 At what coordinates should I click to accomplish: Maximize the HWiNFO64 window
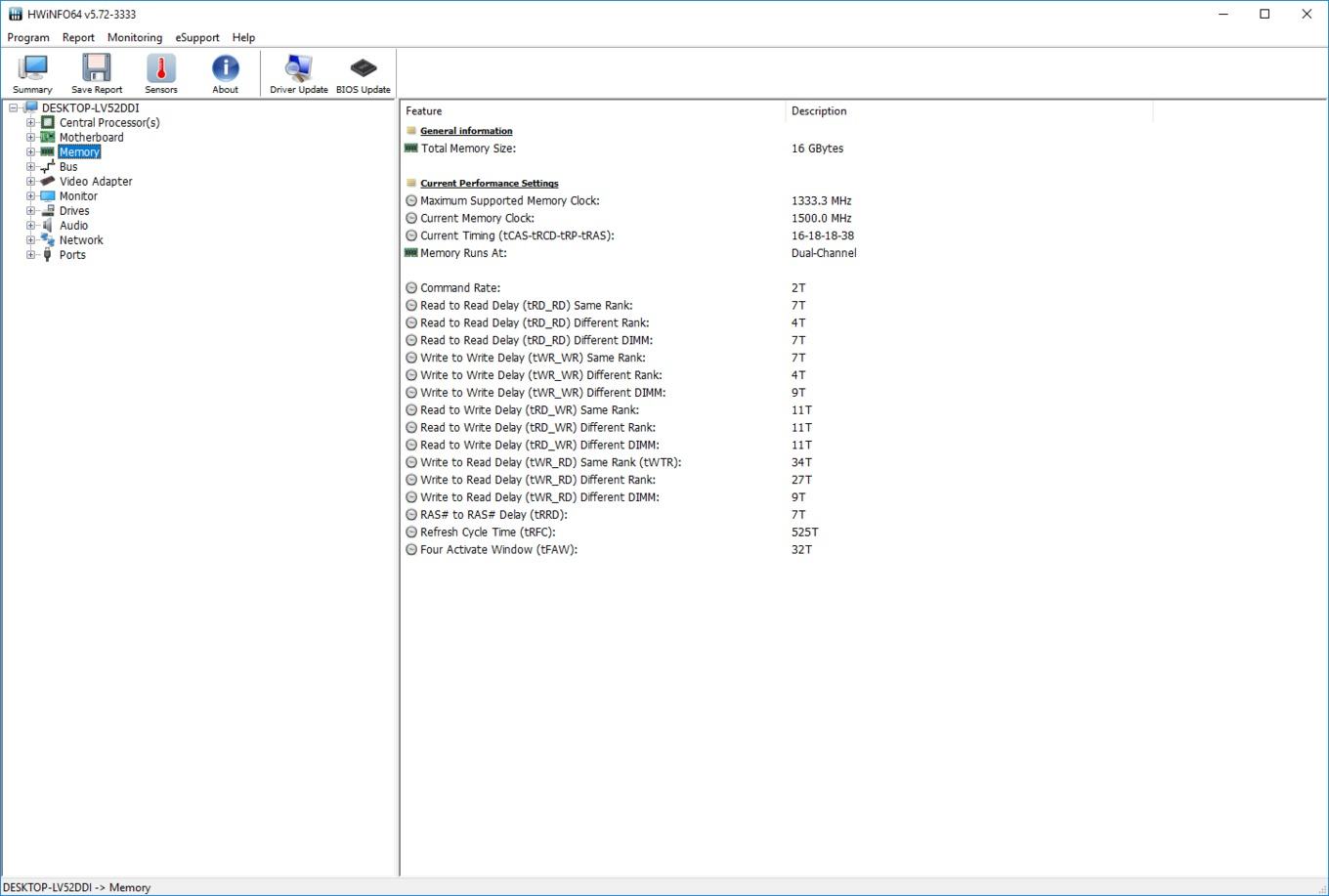tap(1265, 14)
